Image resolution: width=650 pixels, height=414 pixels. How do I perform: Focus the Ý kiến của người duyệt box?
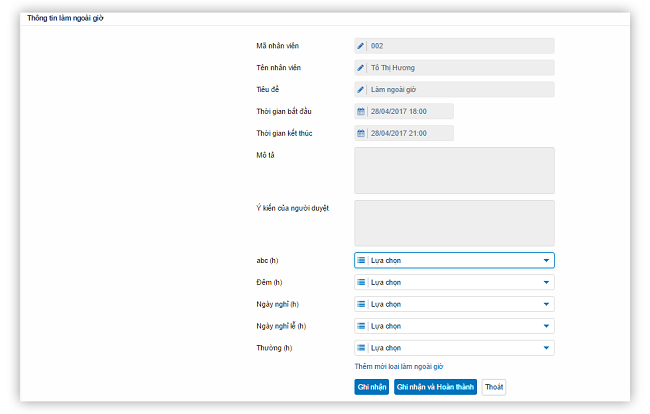pyautogui.click(x=454, y=223)
